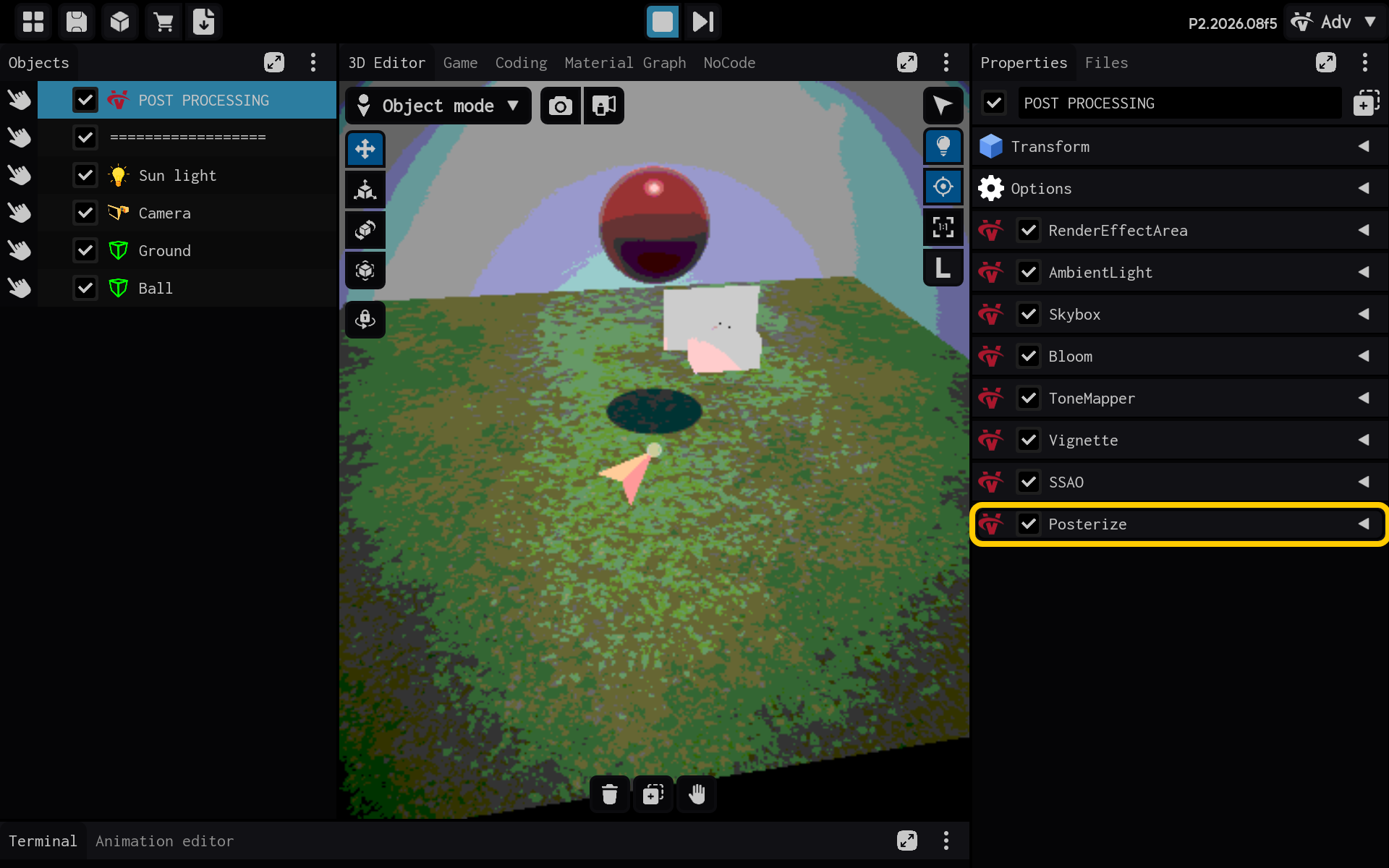The width and height of the screenshot is (1389, 868).
Task: Open the dashboard grid icon
Action: pyautogui.click(x=33, y=22)
